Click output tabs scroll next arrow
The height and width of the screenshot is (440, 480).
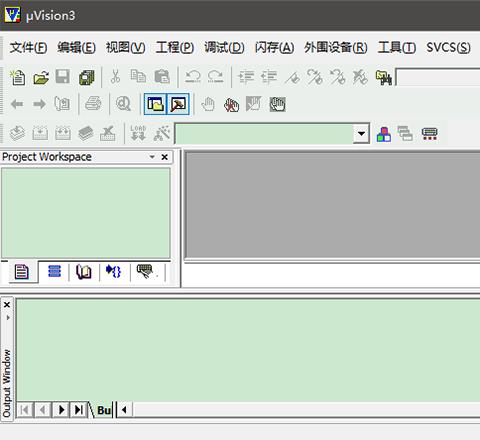61,409
